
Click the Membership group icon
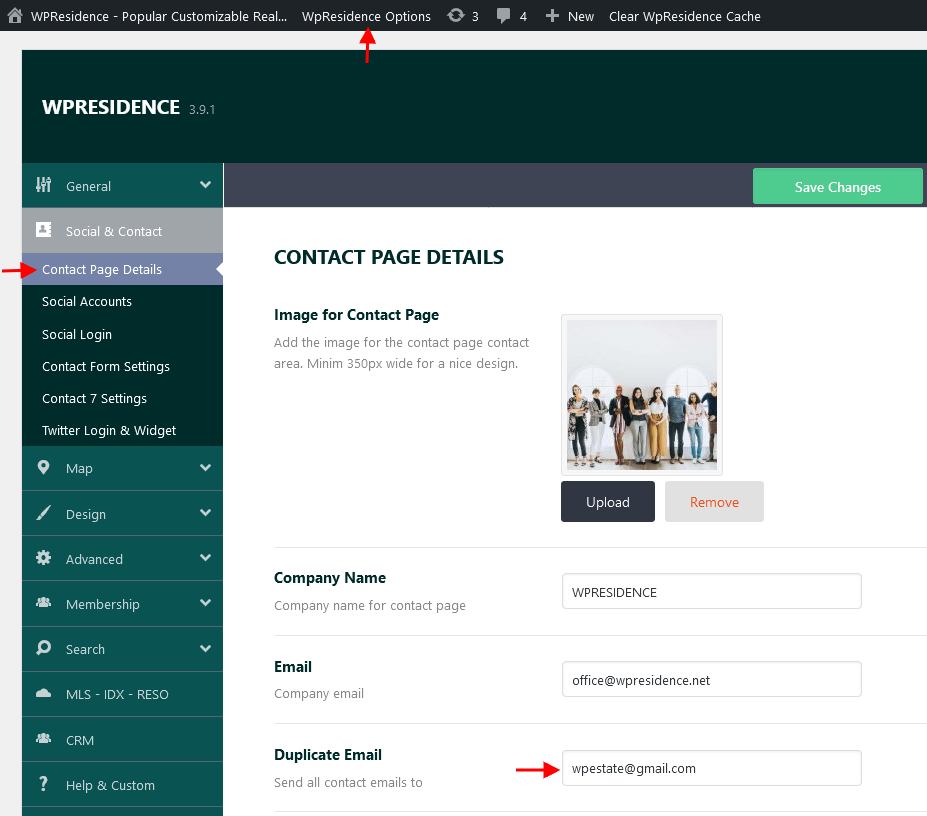(43, 603)
